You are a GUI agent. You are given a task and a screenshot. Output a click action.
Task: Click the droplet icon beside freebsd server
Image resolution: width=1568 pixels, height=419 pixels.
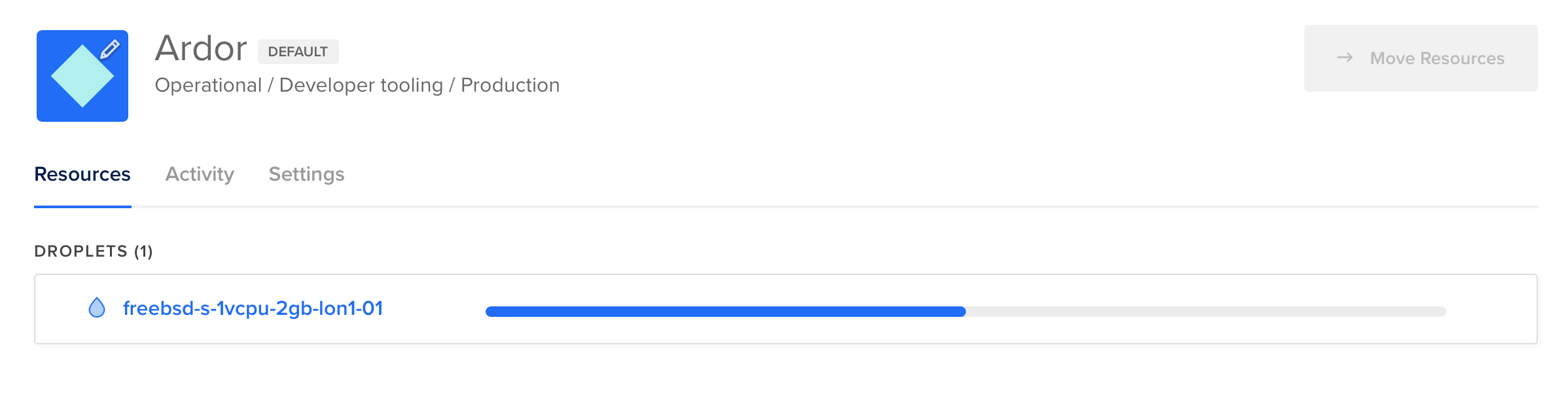(97, 308)
